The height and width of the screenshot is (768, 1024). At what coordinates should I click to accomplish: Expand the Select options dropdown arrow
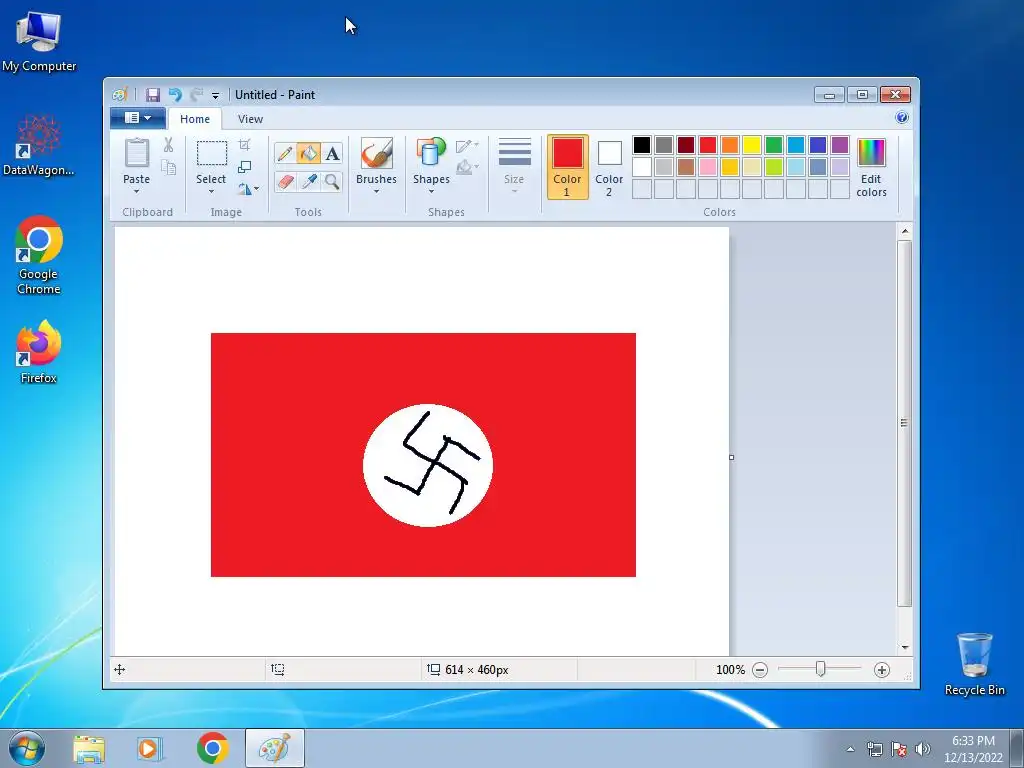[211, 192]
